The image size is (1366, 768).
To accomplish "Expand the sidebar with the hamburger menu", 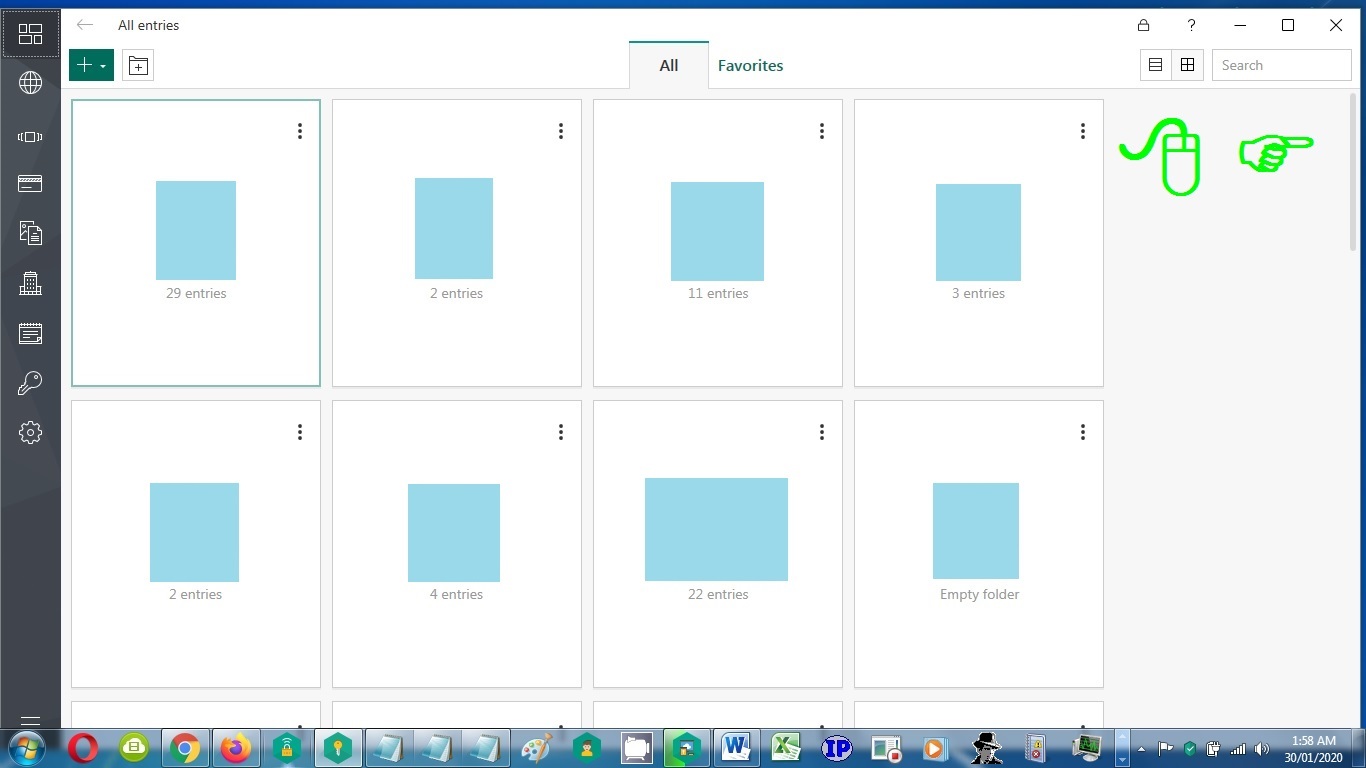I will (30, 721).
